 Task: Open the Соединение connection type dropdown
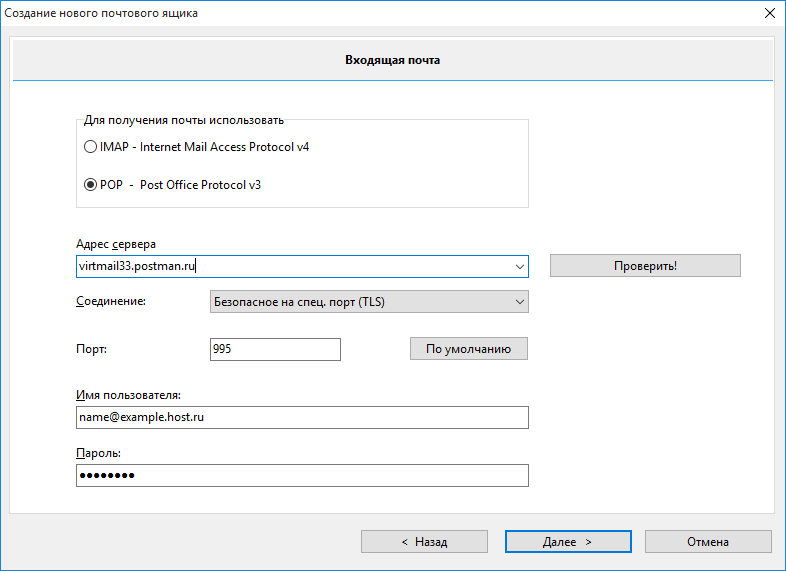point(369,301)
